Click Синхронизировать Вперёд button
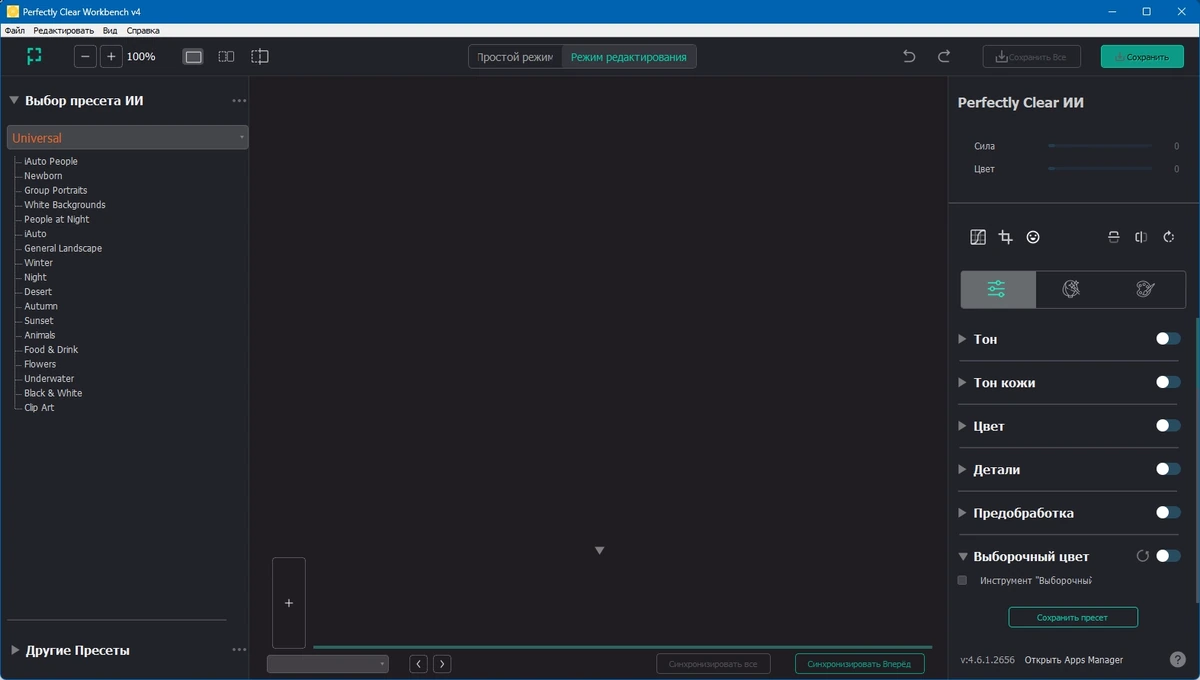 click(860, 663)
